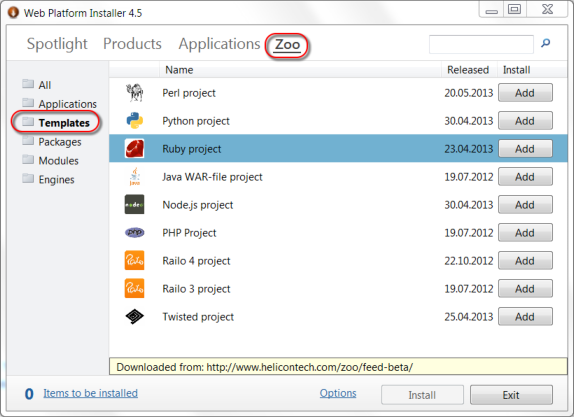
Task: Add the Node.js project
Action: [x=525, y=205]
